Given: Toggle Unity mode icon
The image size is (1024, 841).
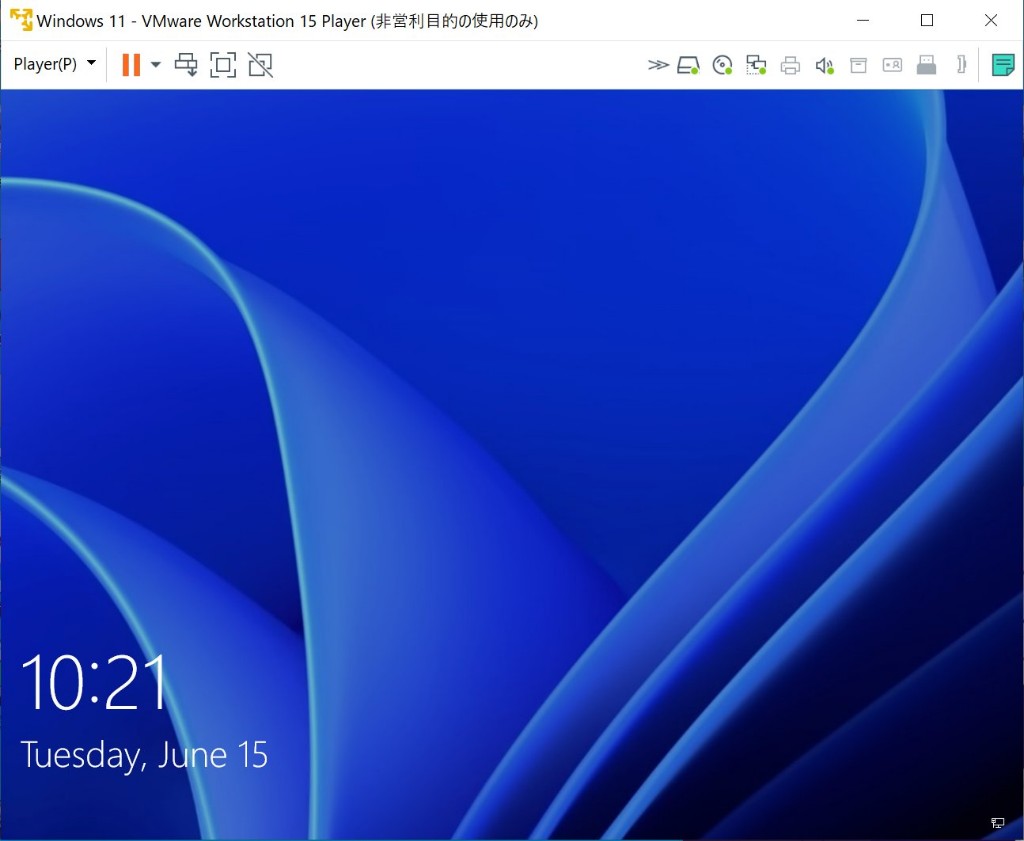Looking at the screenshot, I should pos(260,65).
